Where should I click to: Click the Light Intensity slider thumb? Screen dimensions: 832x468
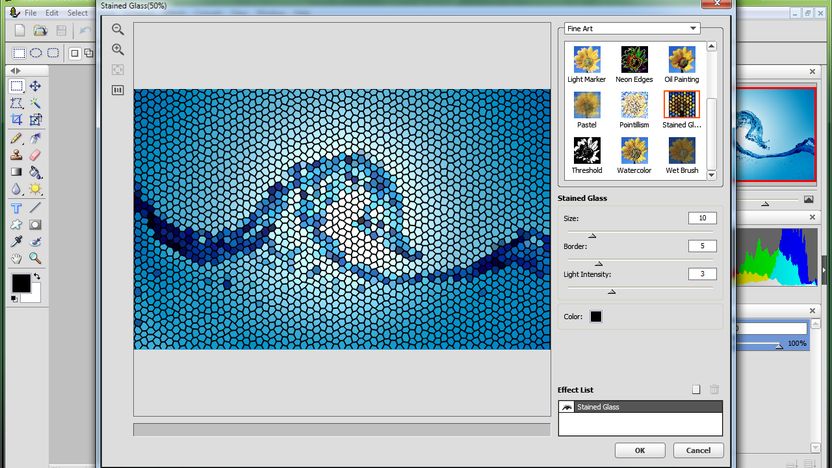[612, 292]
